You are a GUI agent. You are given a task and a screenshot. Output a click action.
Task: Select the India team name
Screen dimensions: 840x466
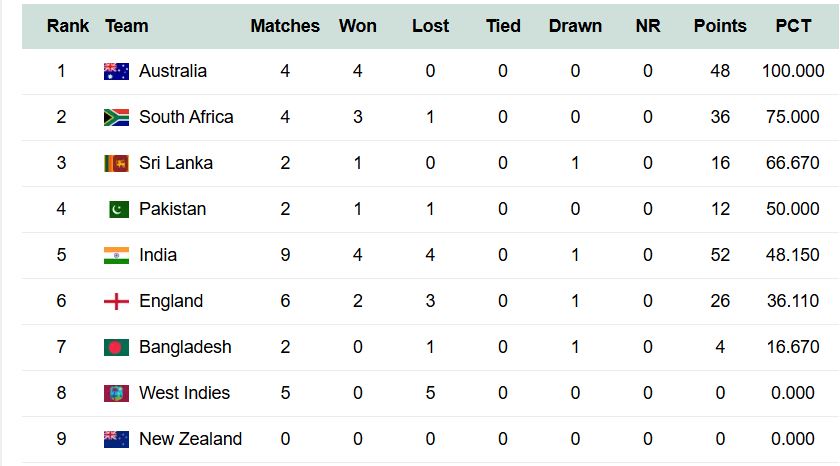click(158, 255)
